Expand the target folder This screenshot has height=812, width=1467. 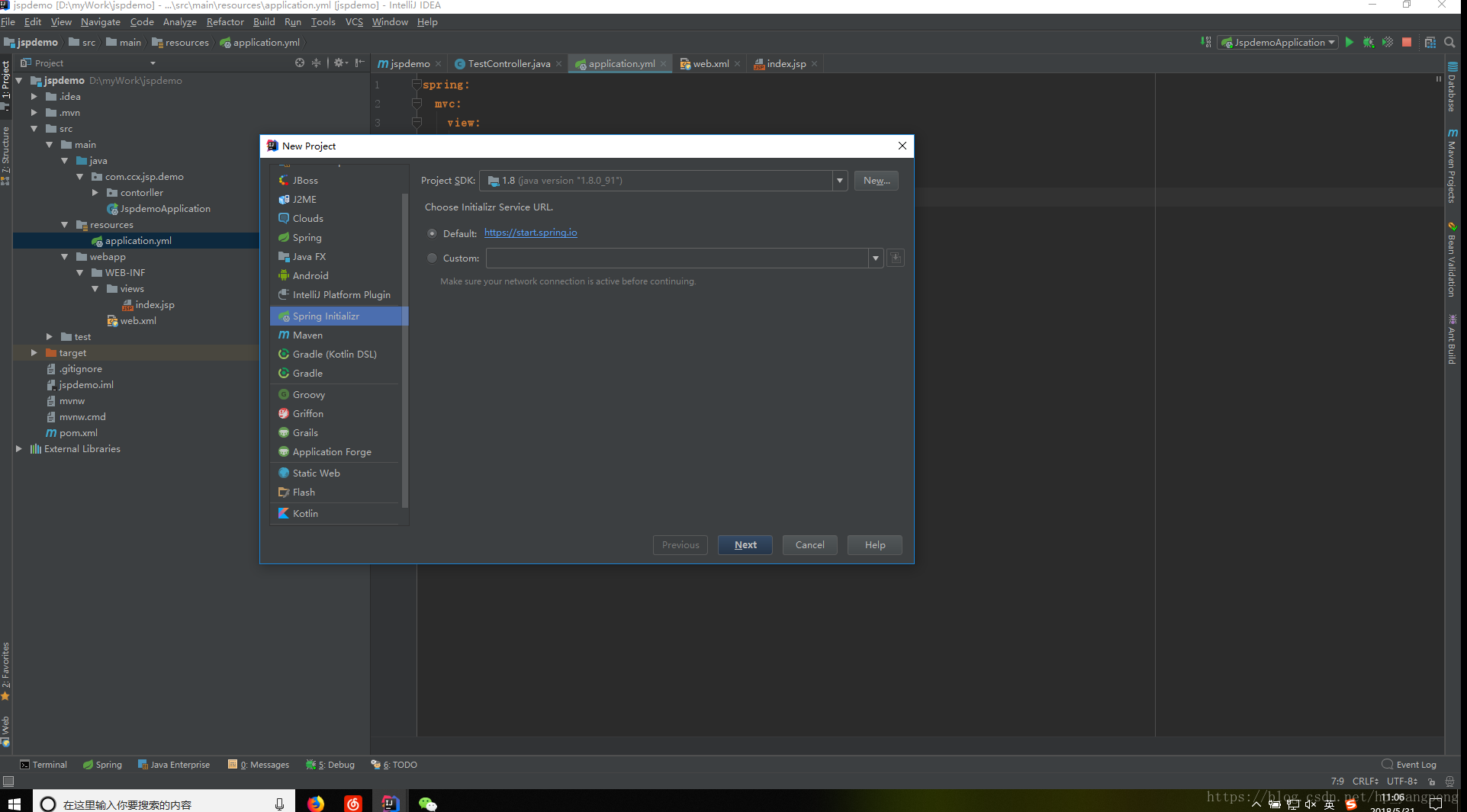pyautogui.click(x=34, y=353)
